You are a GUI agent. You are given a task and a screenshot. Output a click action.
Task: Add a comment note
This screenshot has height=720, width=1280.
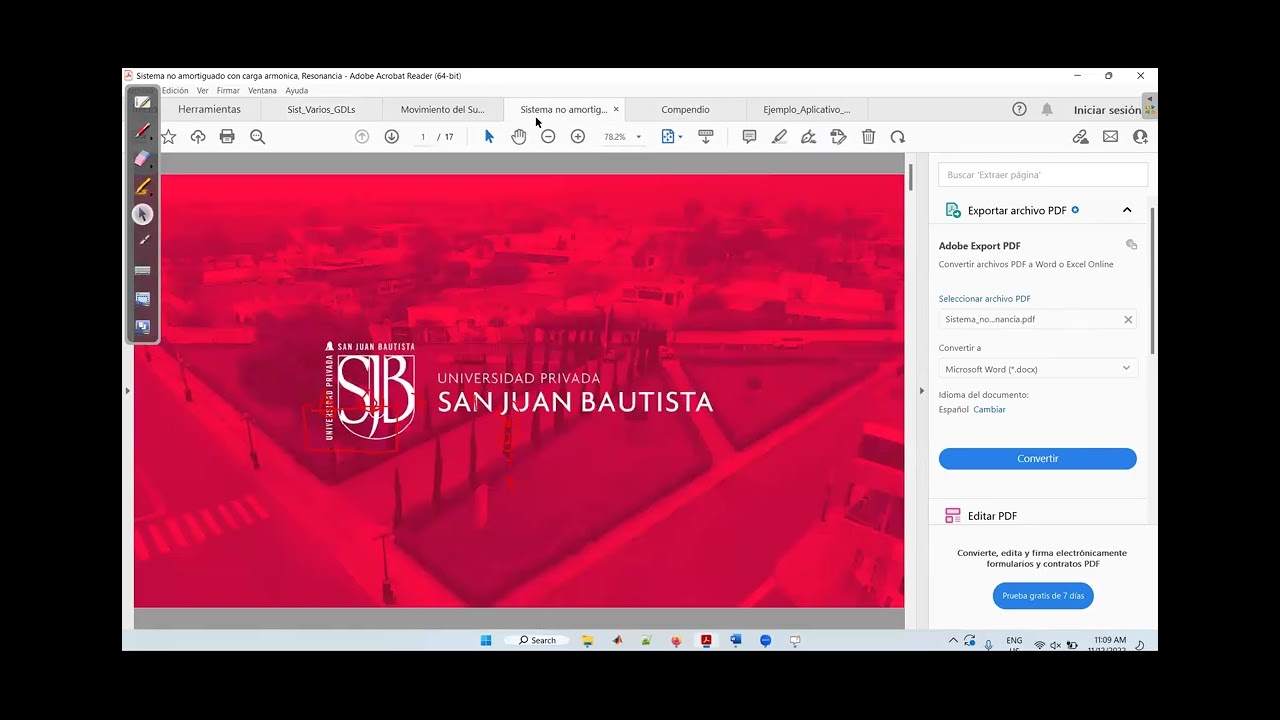click(x=749, y=137)
